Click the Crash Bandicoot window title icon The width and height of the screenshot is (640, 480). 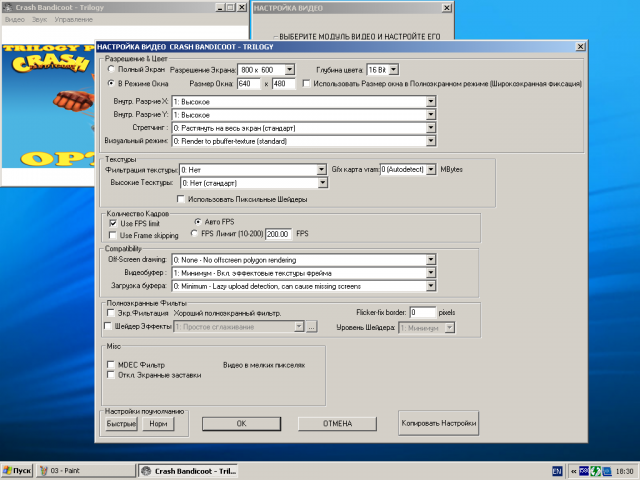pos(7,7)
